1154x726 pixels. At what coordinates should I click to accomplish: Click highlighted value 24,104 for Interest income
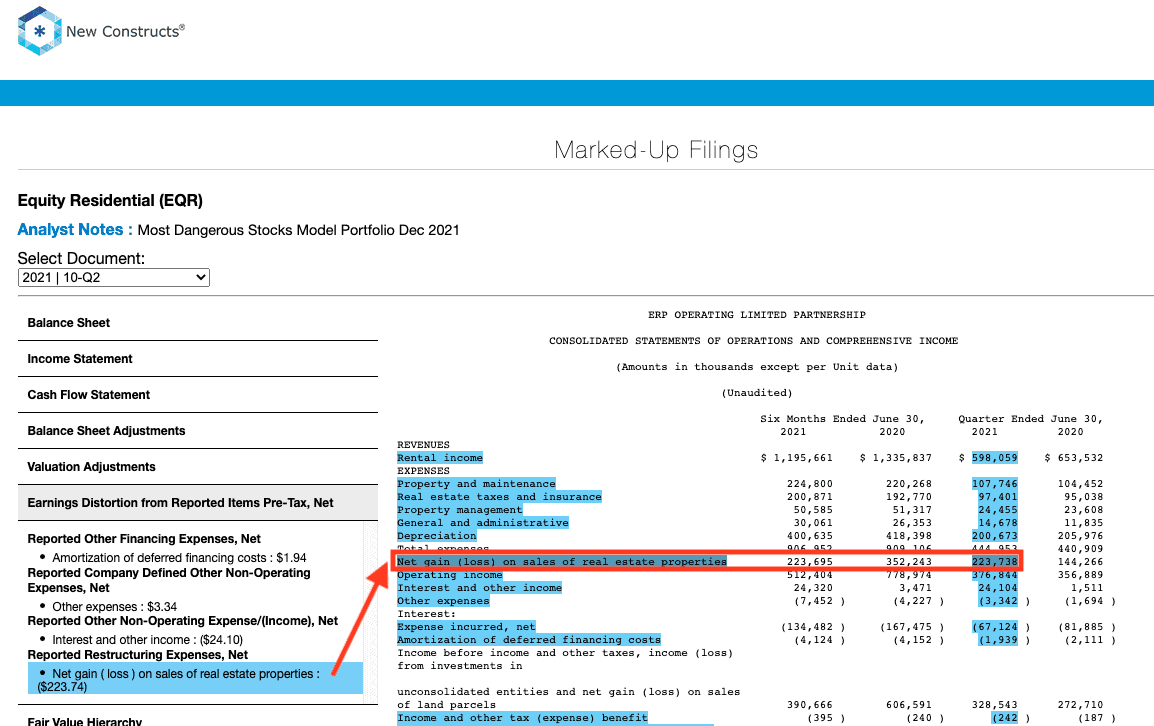[x=997, y=588]
